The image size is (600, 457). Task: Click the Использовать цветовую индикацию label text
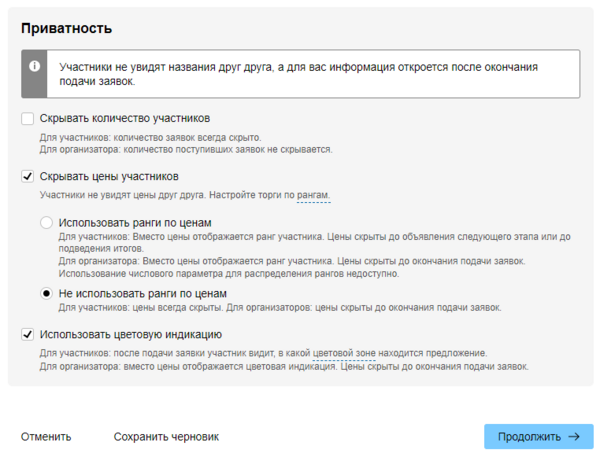click(x=130, y=335)
